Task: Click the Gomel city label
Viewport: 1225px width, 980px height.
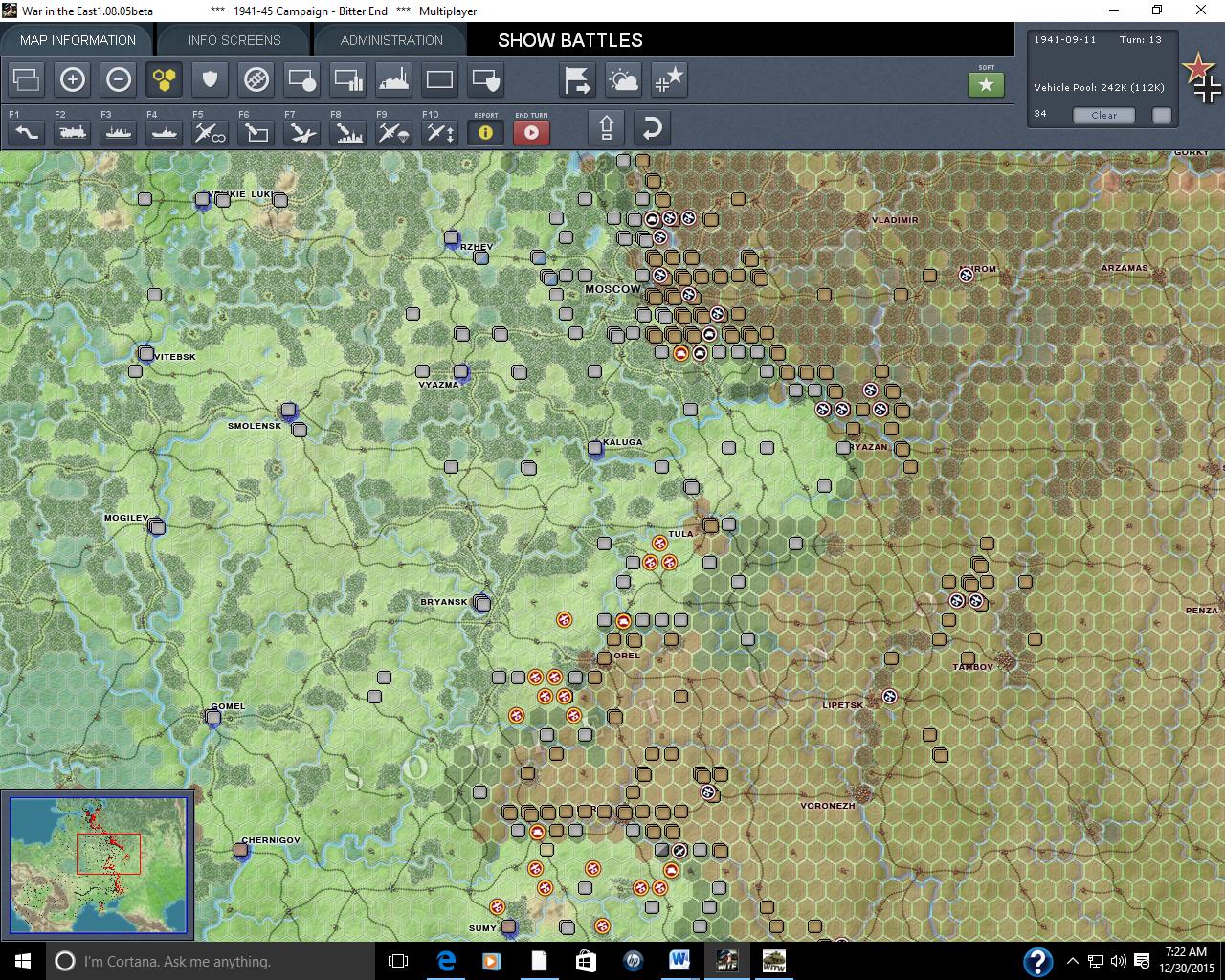Action: [228, 706]
